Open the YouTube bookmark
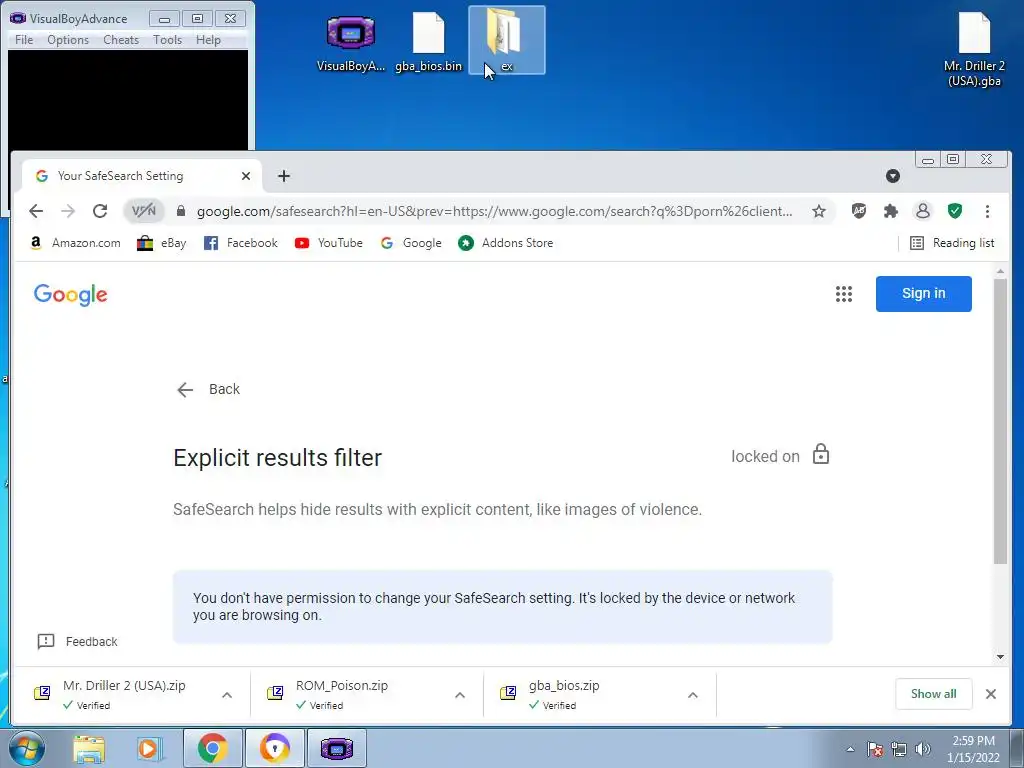The height and width of the screenshot is (768, 1024). (328, 243)
